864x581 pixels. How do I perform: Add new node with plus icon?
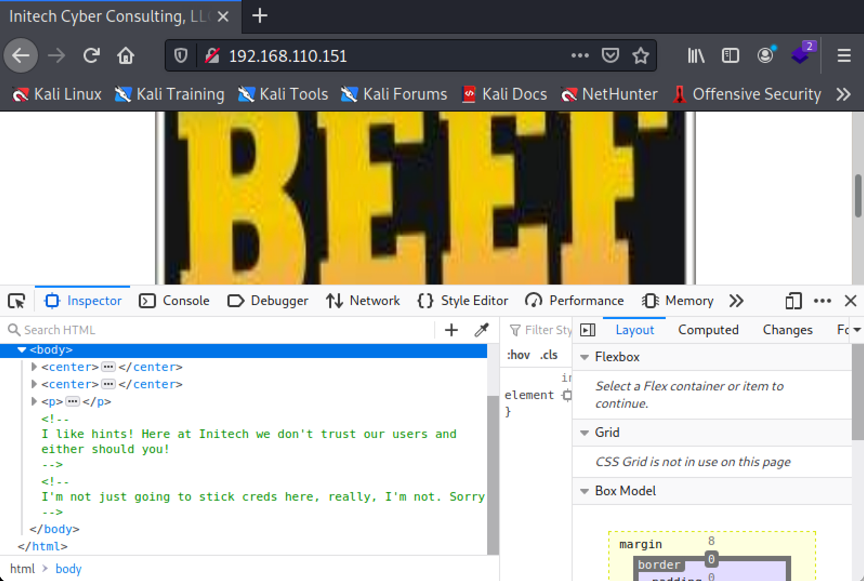(451, 330)
